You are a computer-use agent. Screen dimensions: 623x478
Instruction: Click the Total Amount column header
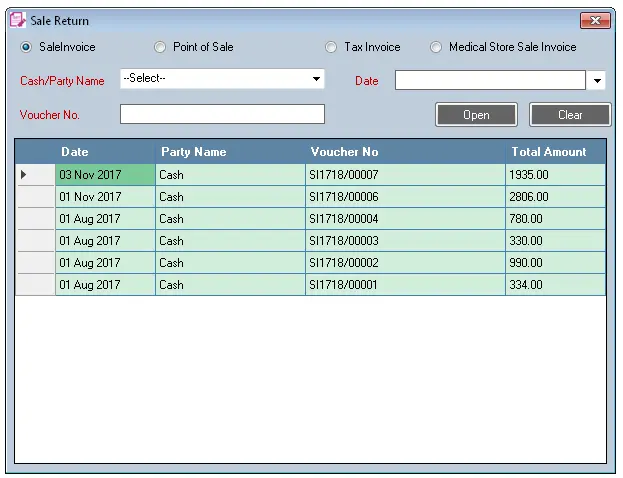pos(549,152)
